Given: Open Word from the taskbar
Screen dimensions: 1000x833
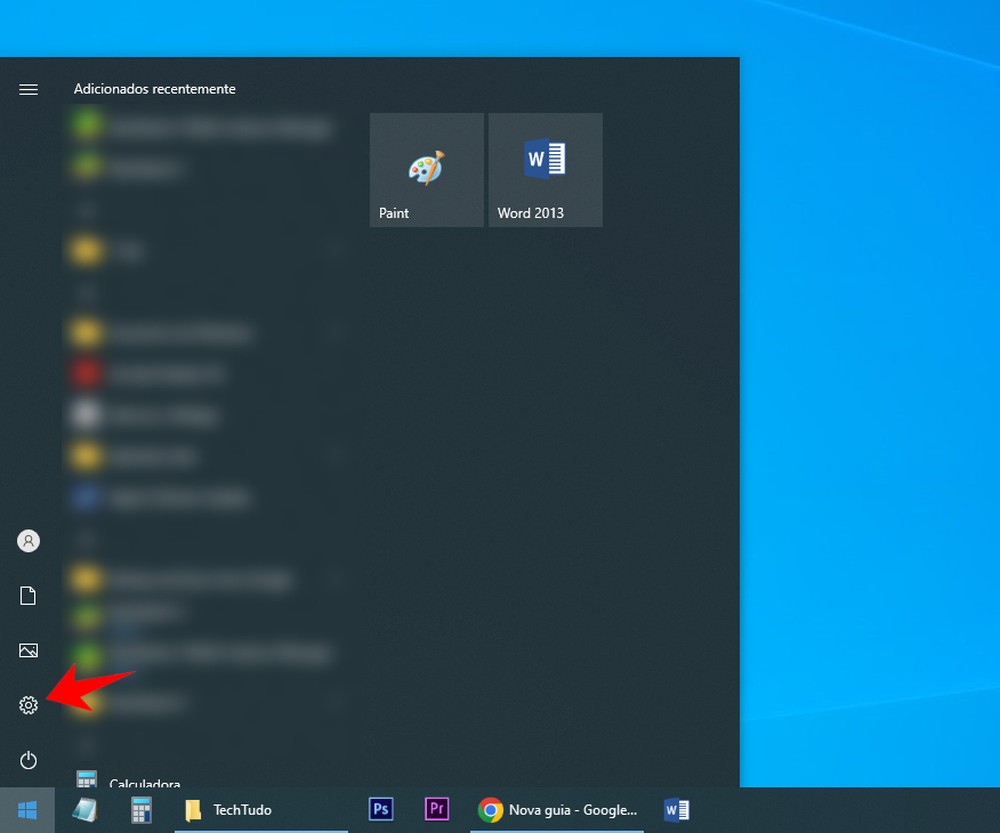Looking at the screenshot, I should coord(677,810).
